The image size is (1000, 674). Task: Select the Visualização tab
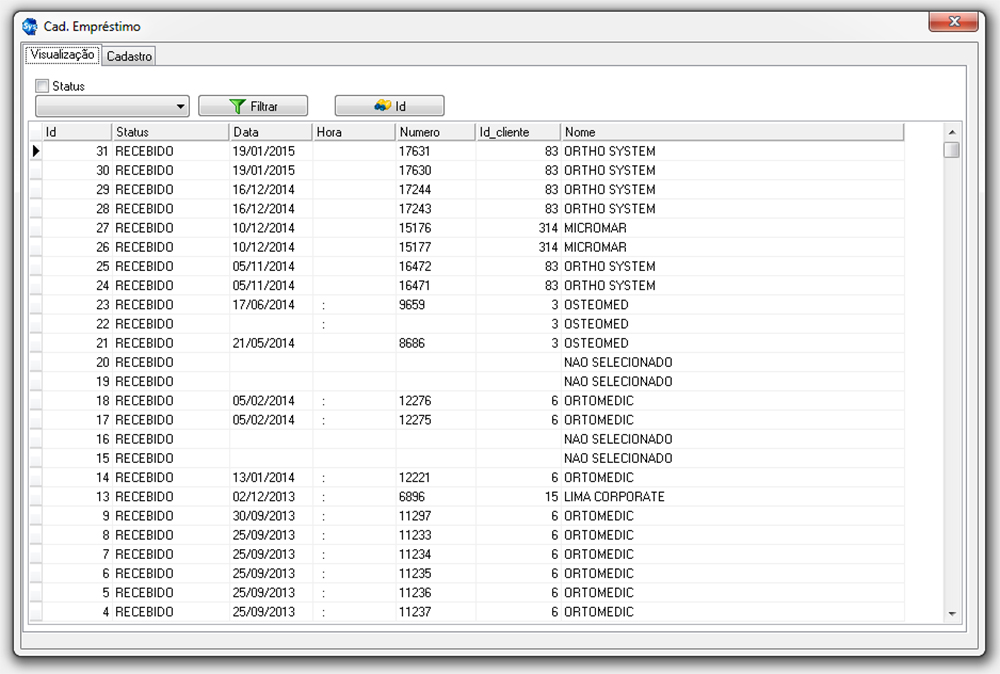tap(62, 55)
